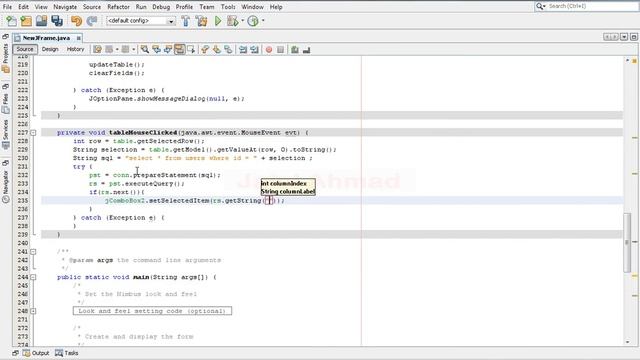Open the document list dropdown arrow
The width and height of the screenshot is (640, 360).
(x=624, y=37)
